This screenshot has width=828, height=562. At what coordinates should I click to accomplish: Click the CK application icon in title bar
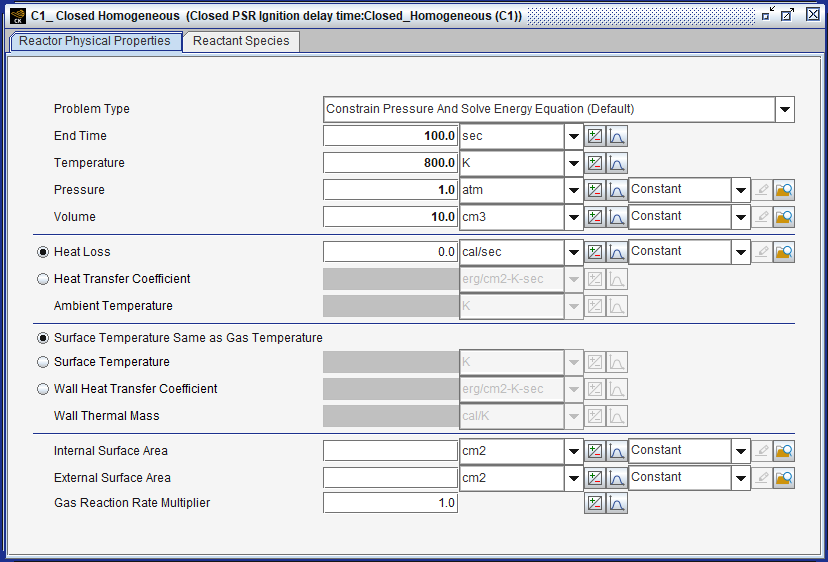[x=17, y=16]
